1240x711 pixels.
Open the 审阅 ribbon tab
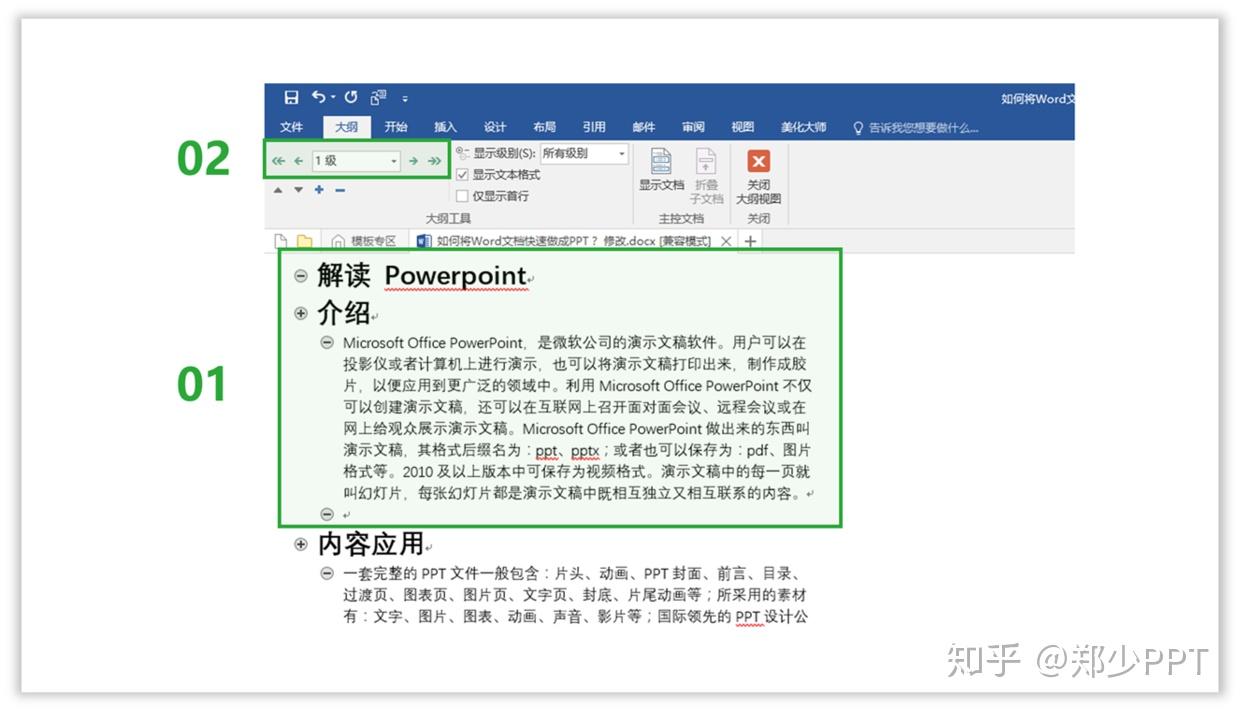(693, 127)
